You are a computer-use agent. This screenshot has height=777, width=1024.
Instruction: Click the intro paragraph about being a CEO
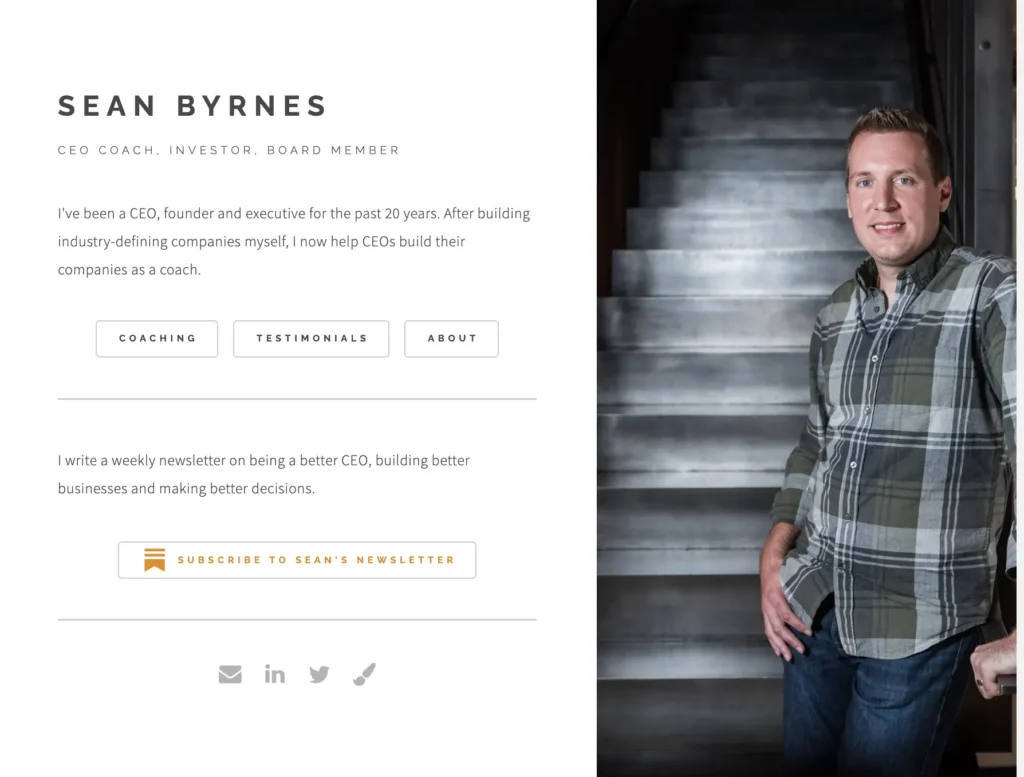294,241
